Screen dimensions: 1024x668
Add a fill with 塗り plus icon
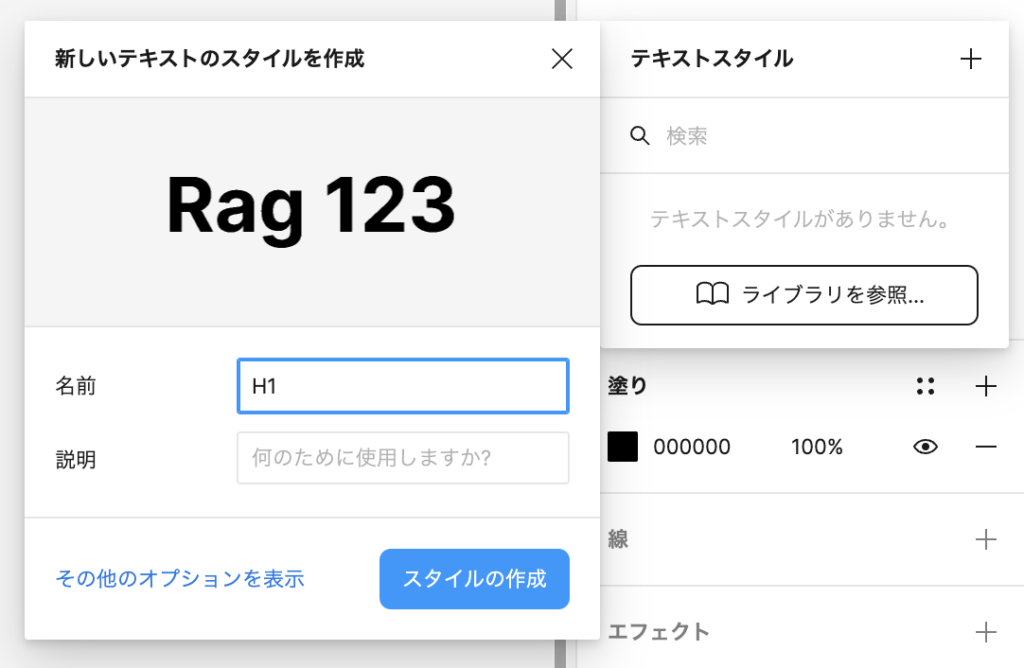click(x=986, y=387)
